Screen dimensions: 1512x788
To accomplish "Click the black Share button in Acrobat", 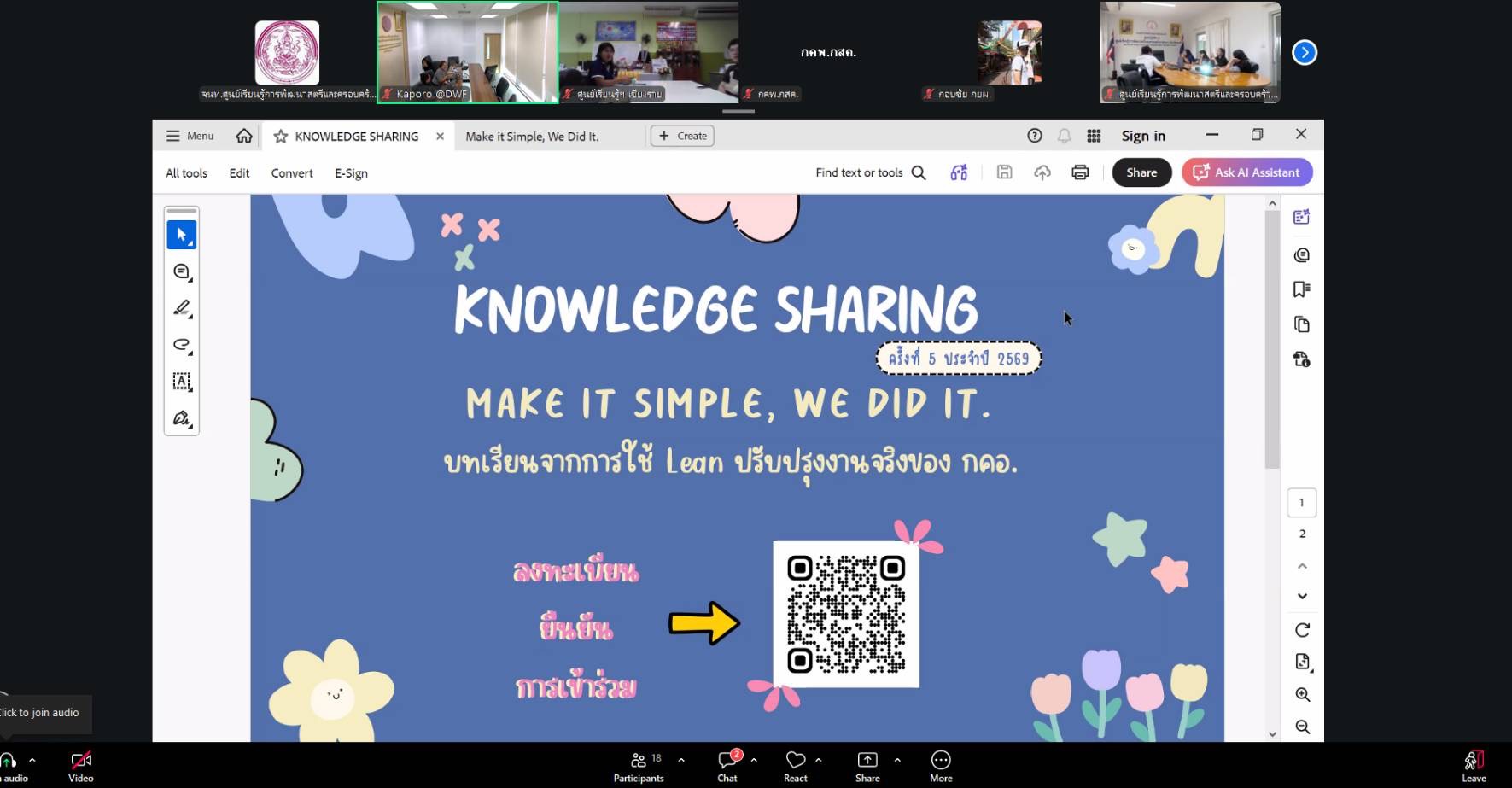I will tap(1141, 172).
